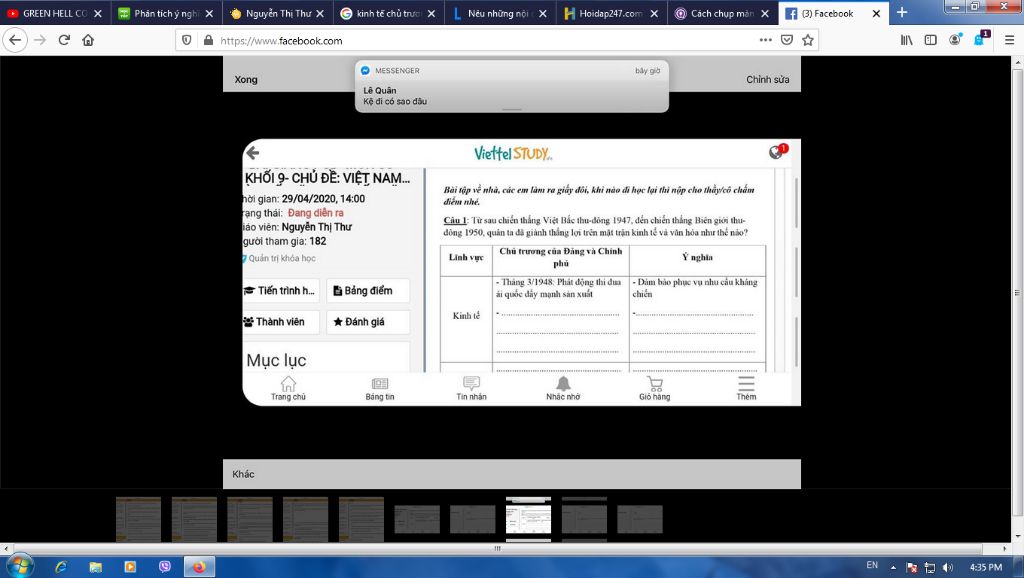
Task: Click the Chỉnh sửa edit button
Action: [x=767, y=79]
